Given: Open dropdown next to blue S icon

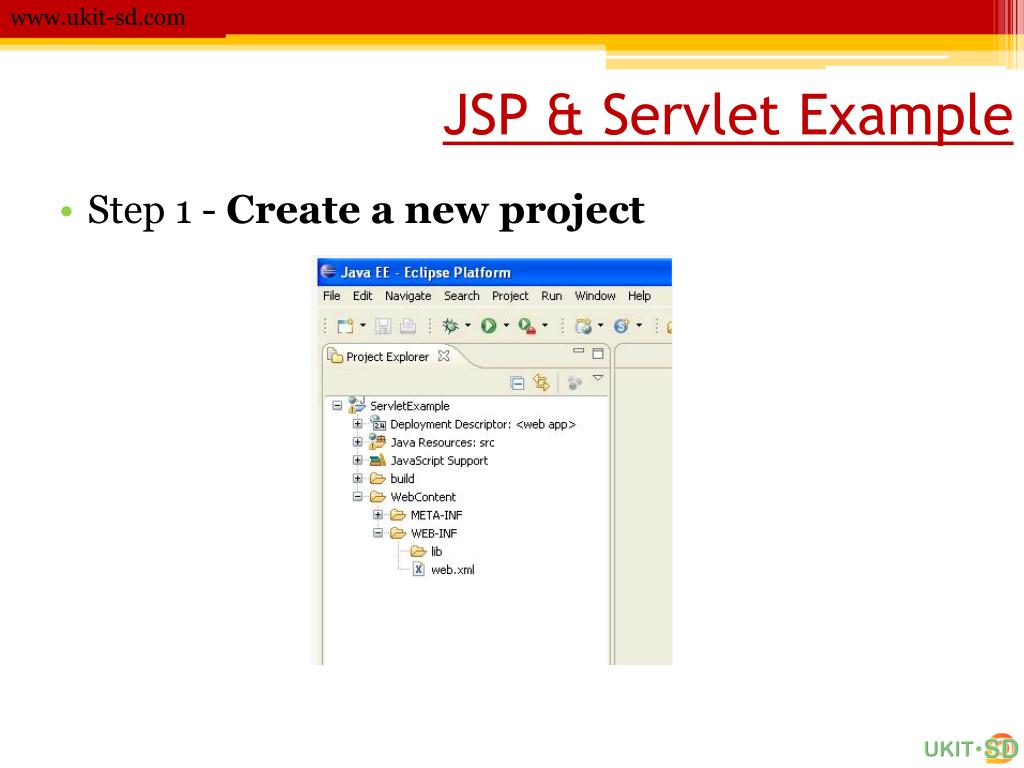Looking at the screenshot, I should pyautogui.click(x=639, y=325).
